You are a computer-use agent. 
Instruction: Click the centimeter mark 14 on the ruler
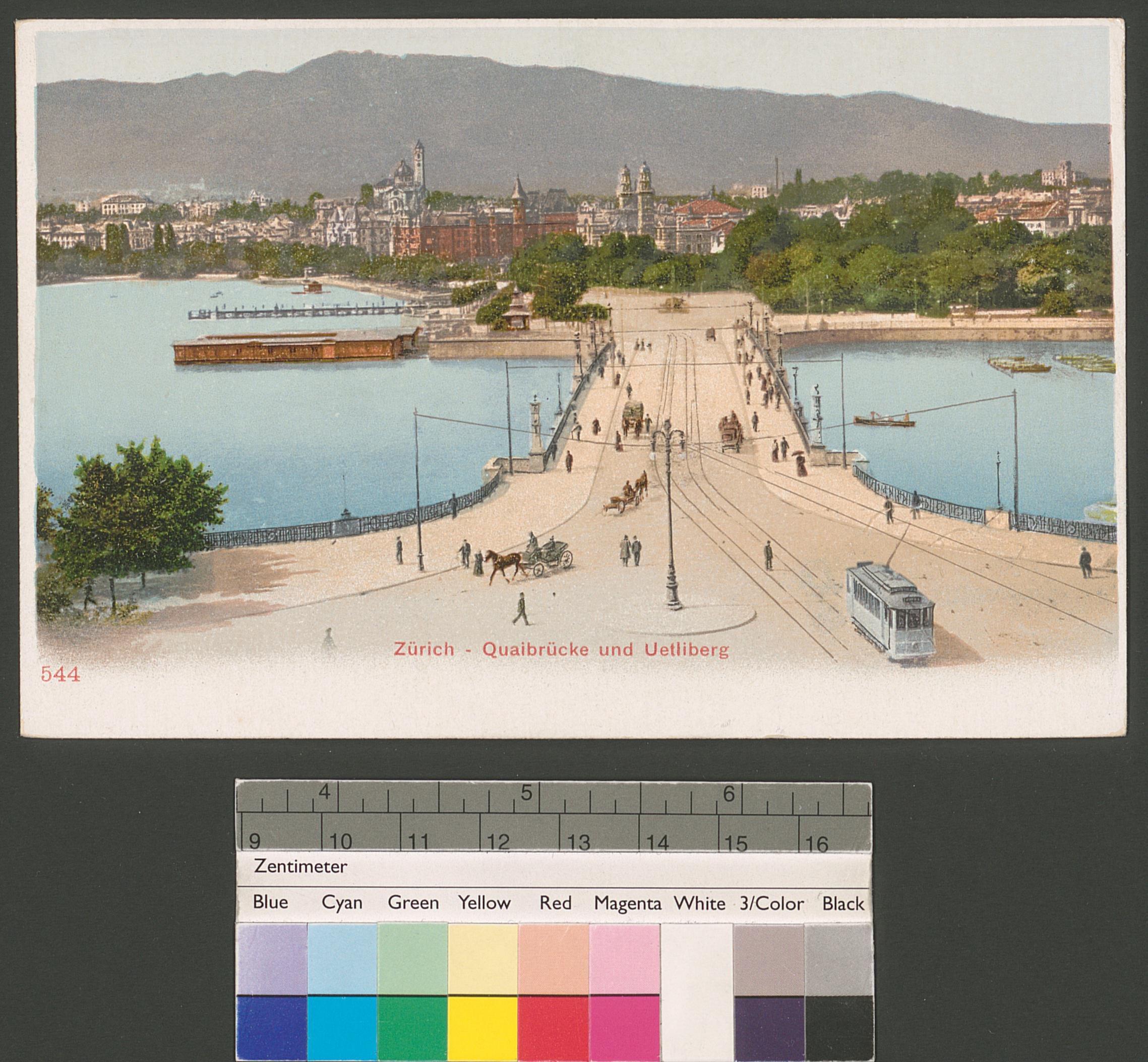[x=657, y=843]
